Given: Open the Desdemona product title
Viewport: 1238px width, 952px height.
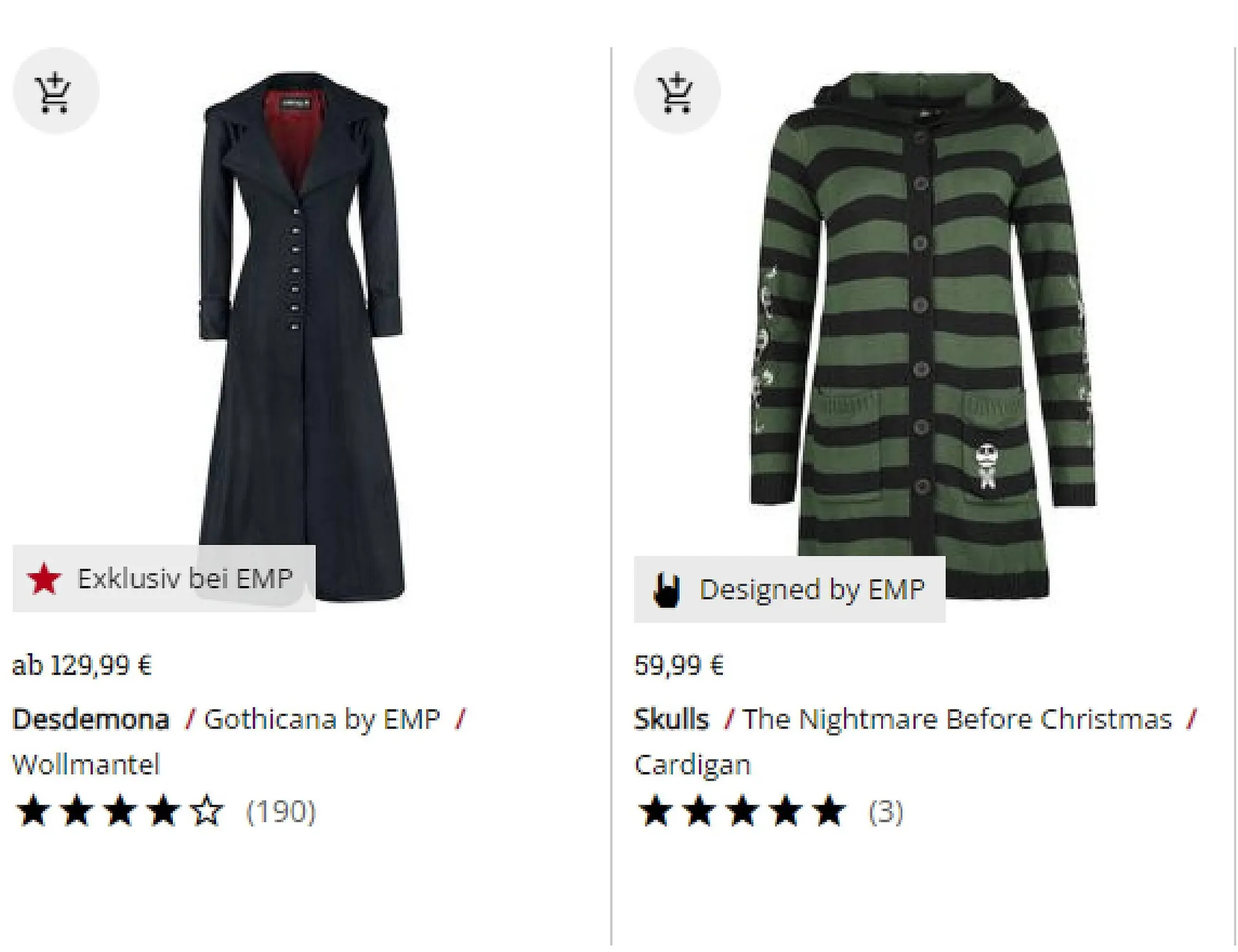Looking at the screenshot, I should (x=91, y=719).
